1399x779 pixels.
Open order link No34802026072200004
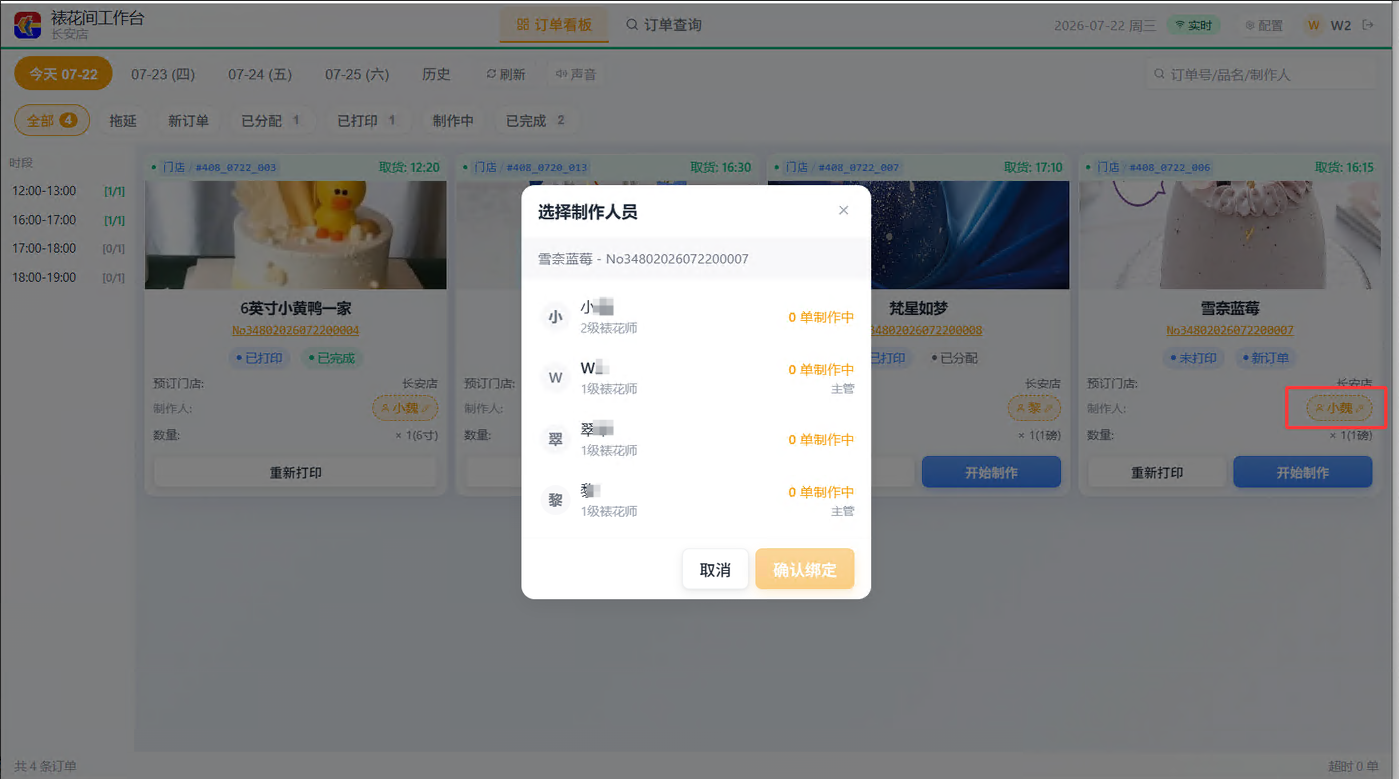coord(295,330)
